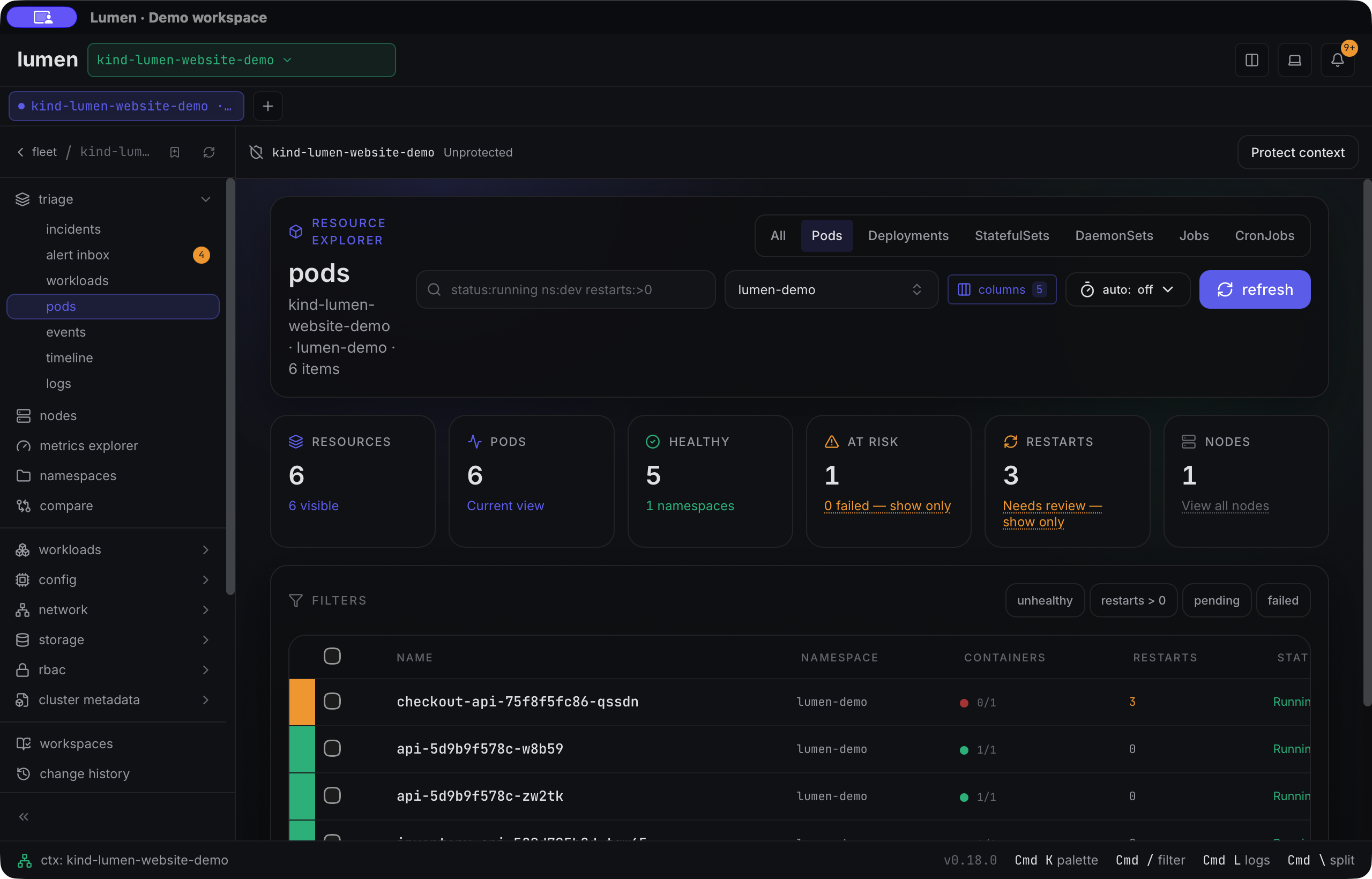Screen dimensions: 1372x879
Task: Click 0 failed — show only link
Action: [887, 506]
